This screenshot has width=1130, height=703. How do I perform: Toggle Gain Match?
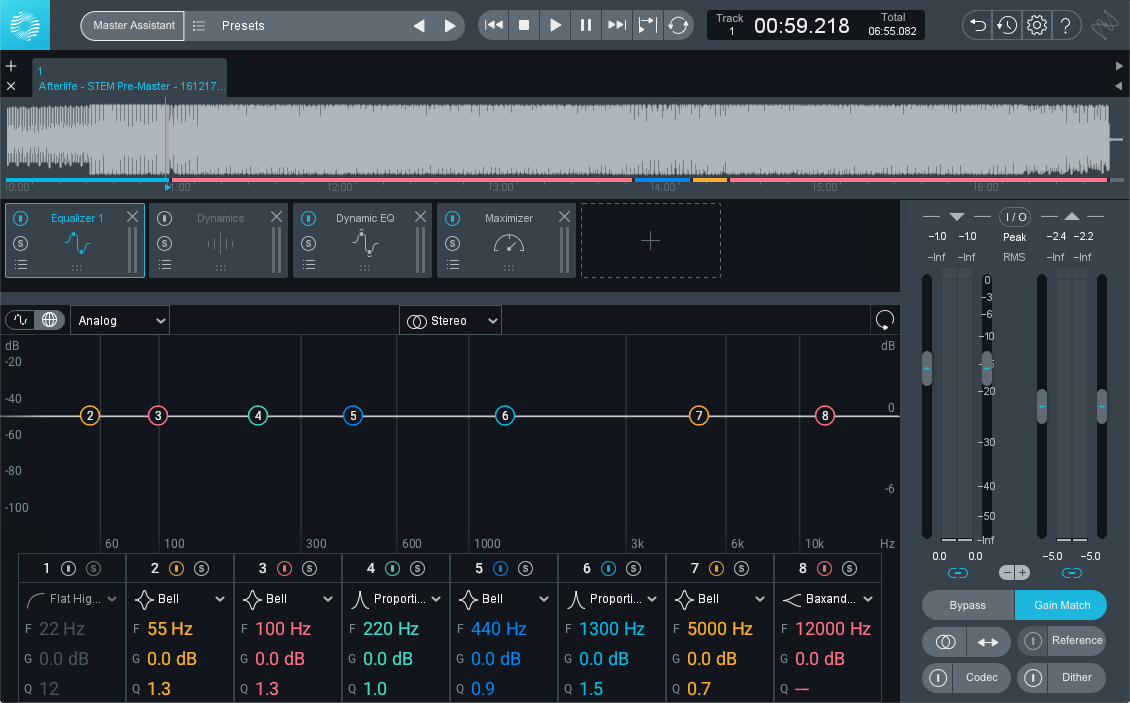click(1061, 605)
